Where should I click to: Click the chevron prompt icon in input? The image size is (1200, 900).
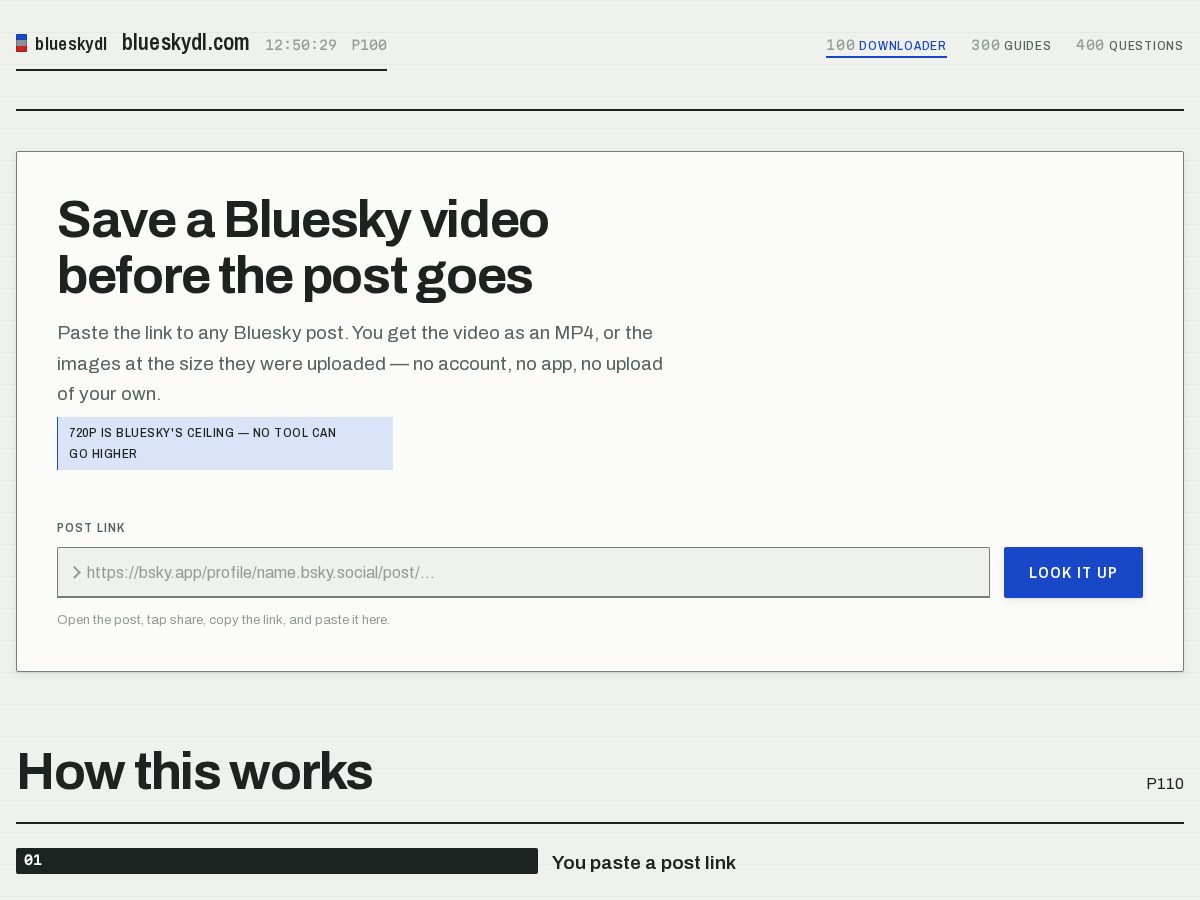point(76,573)
